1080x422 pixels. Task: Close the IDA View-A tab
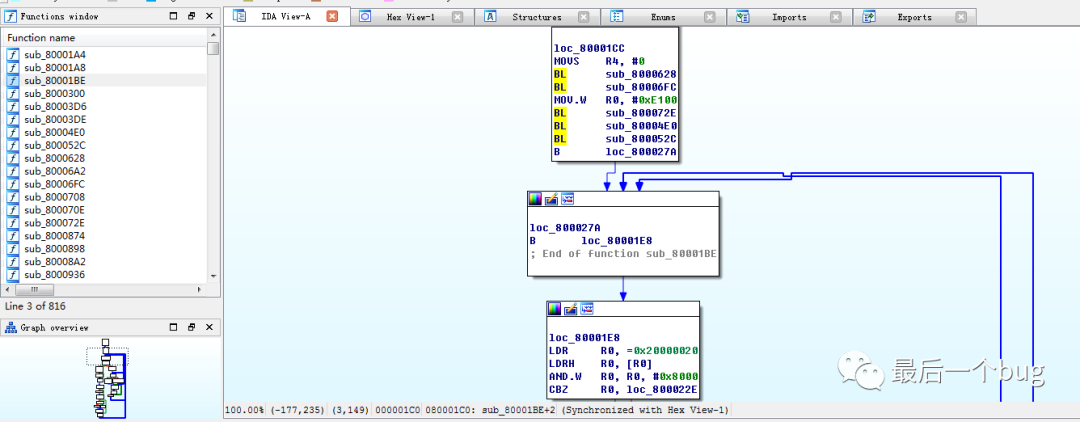332,17
